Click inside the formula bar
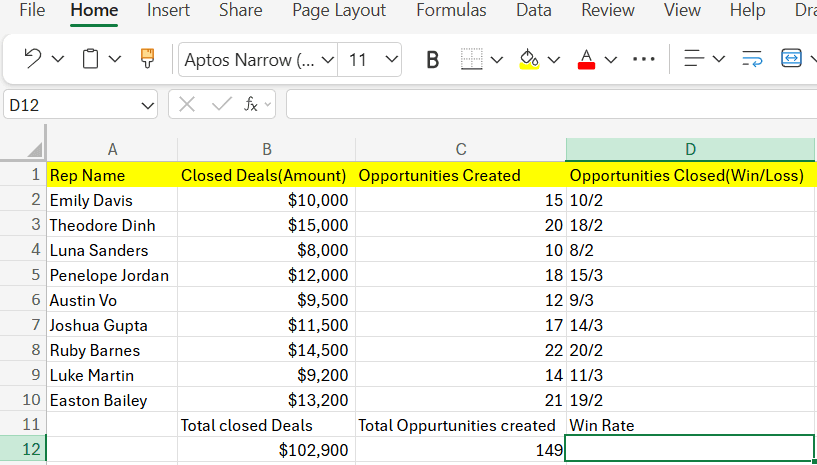 (551, 104)
